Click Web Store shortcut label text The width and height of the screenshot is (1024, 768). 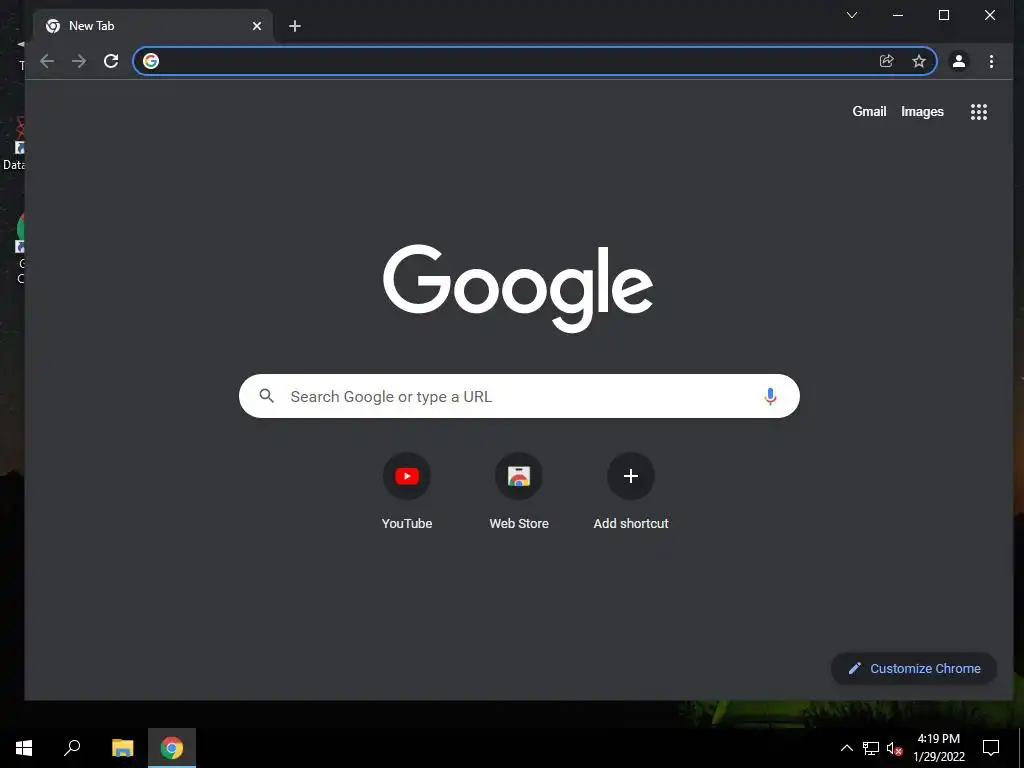coord(519,523)
